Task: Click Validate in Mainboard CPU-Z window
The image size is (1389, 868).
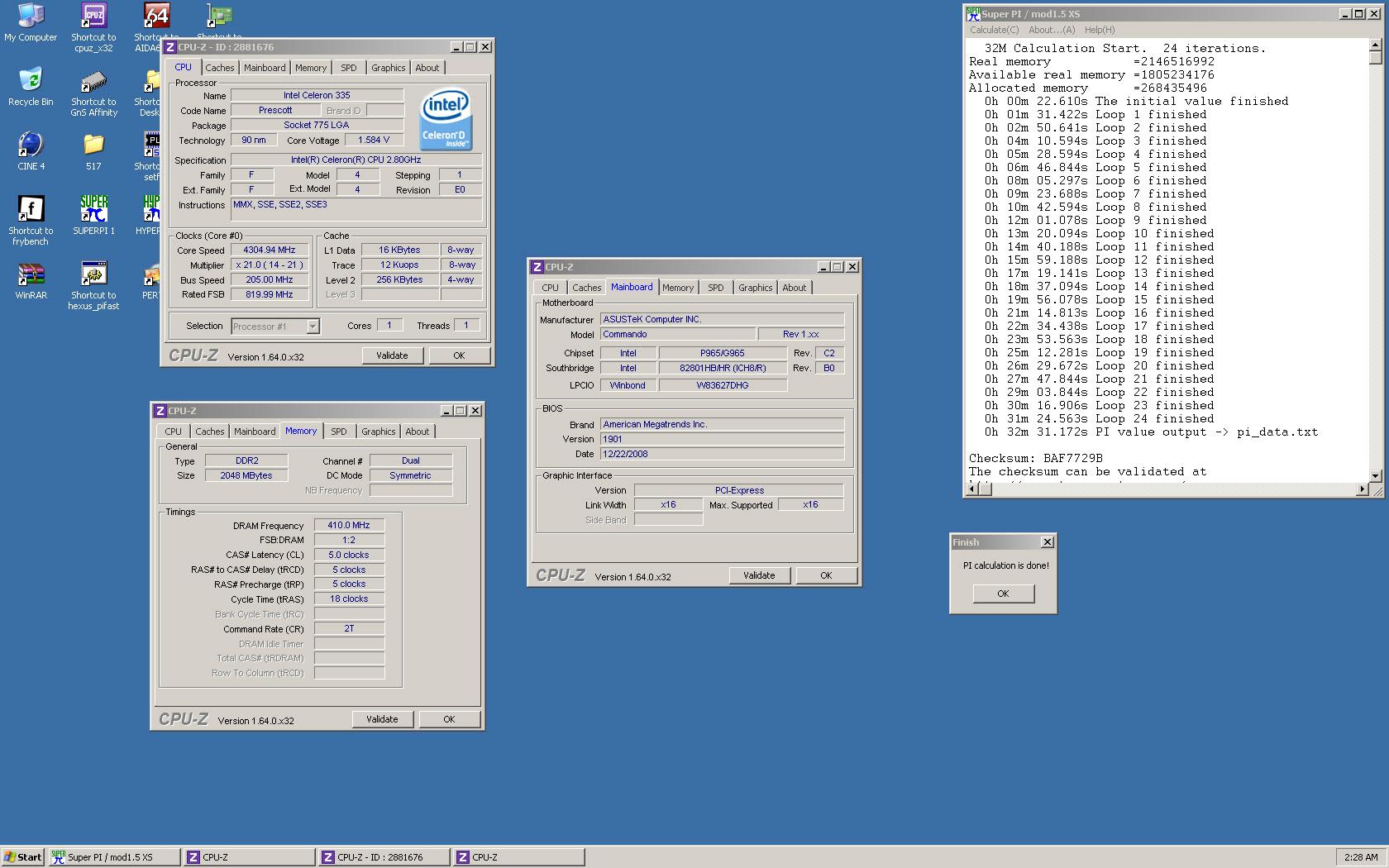Action: tap(759, 575)
